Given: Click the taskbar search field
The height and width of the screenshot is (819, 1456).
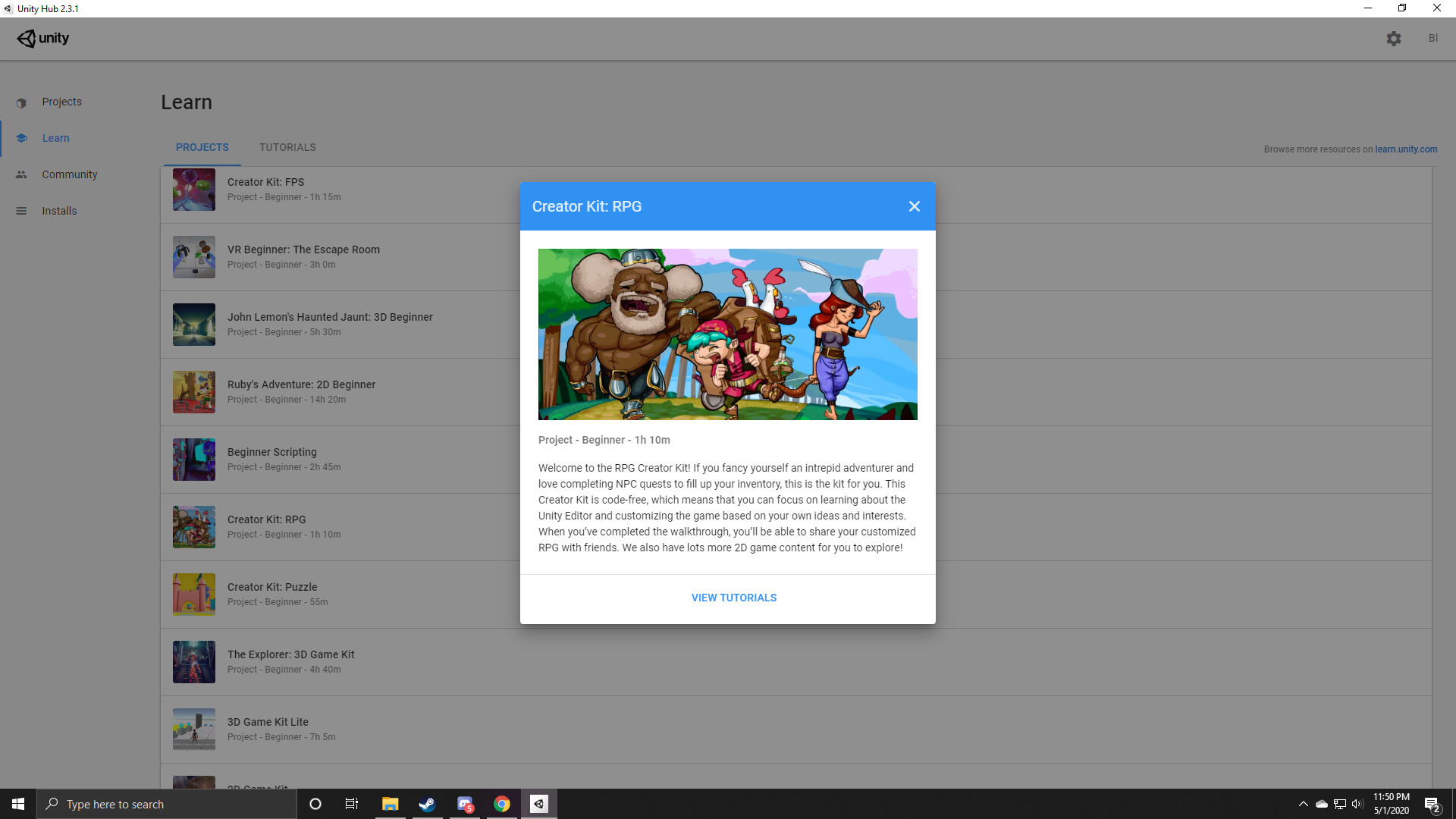Looking at the screenshot, I should pos(166,803).
